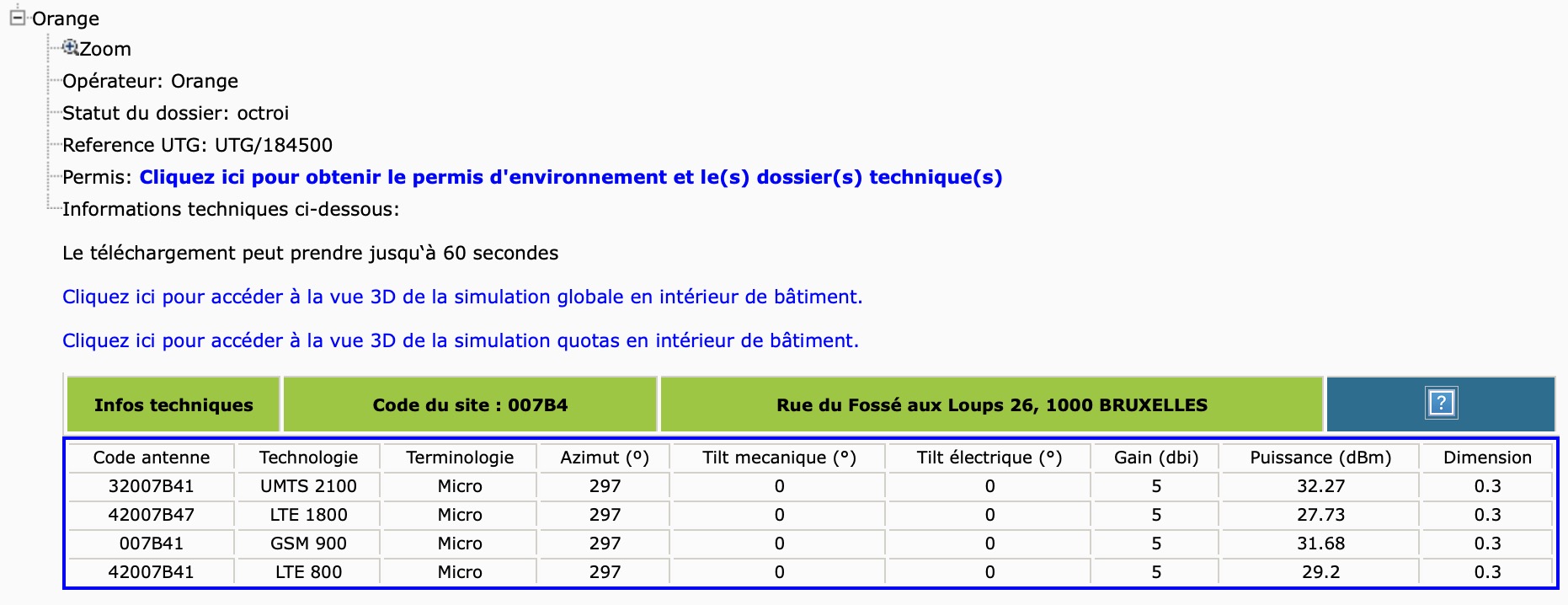This screenshot has height=605, width=1568.
Task: Select antenna code 42007B41
Action: click(x=152, y=572)
